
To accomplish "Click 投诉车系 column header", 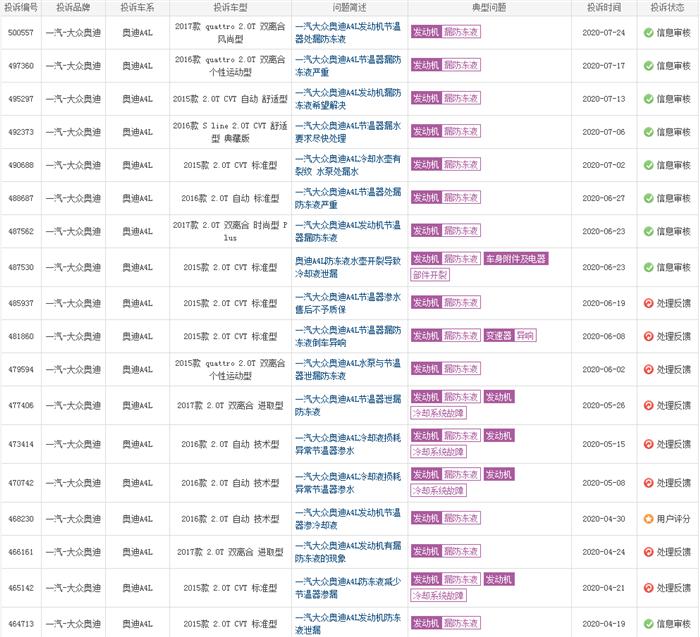I will [138, 8].
